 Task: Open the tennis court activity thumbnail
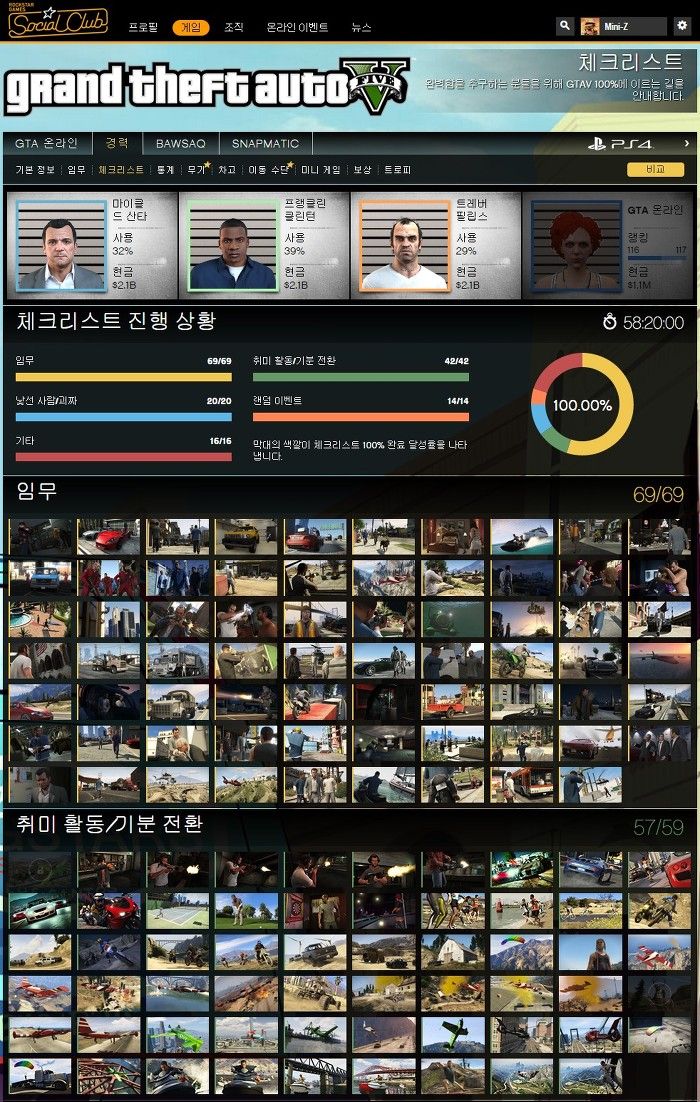pyautogui.click(x=177, y=911)
